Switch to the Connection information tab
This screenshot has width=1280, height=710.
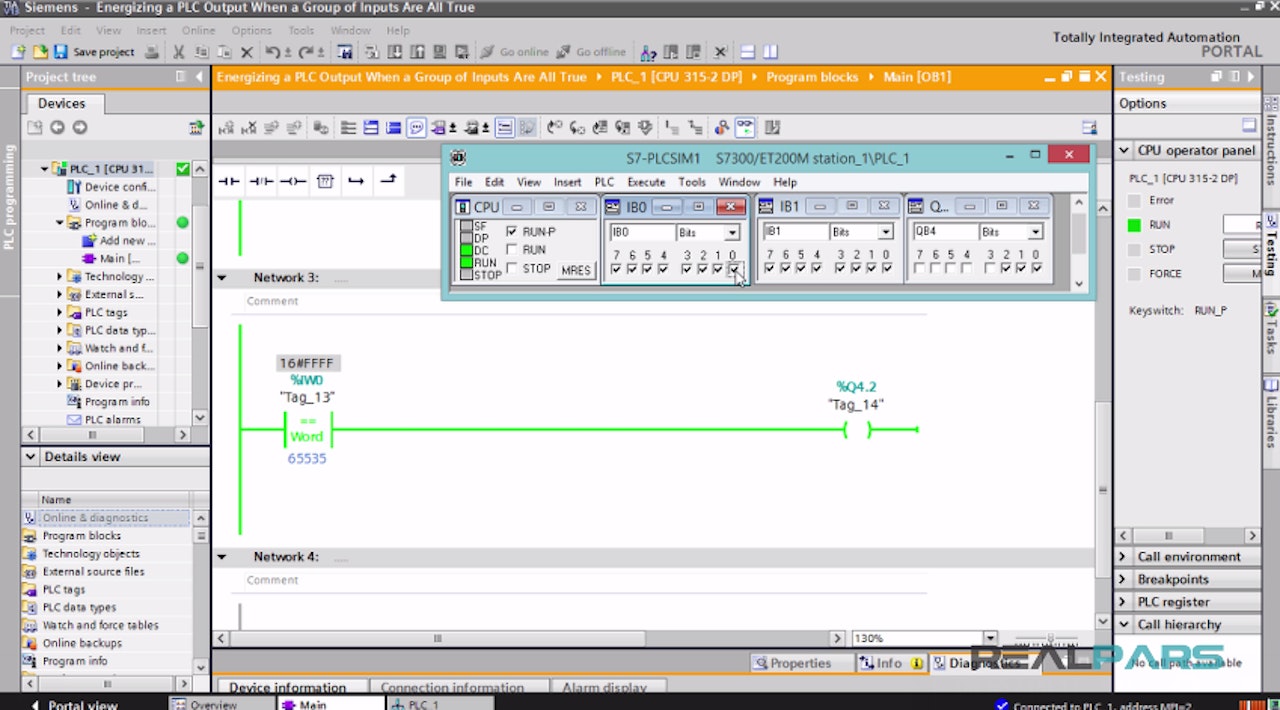tap(451, 687)
